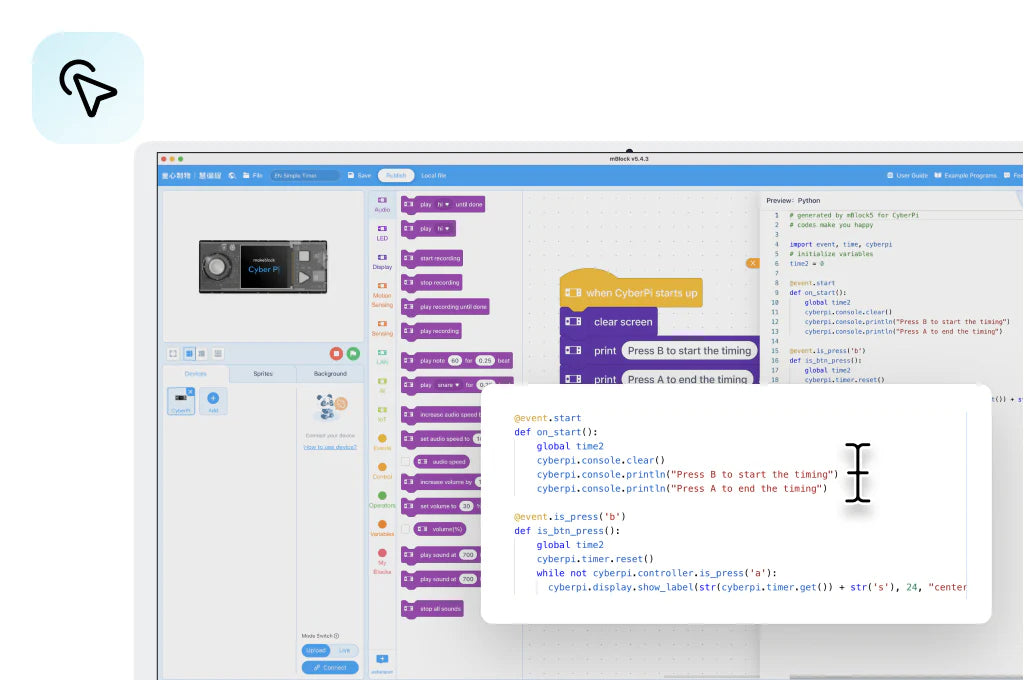Viewport: 1024px width, 680px height.
Task: Select the LED block category
Action: coord(382,232)
